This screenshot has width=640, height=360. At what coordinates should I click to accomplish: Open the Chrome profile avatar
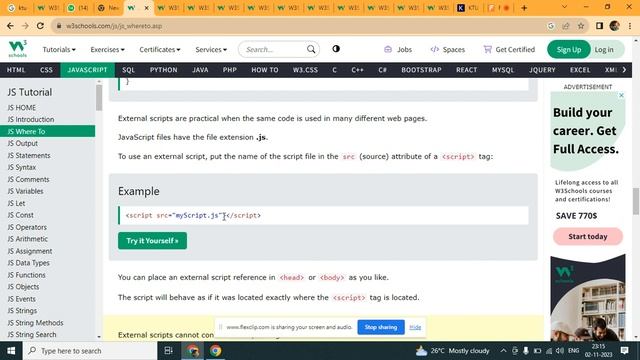click(x=614, y=26)
